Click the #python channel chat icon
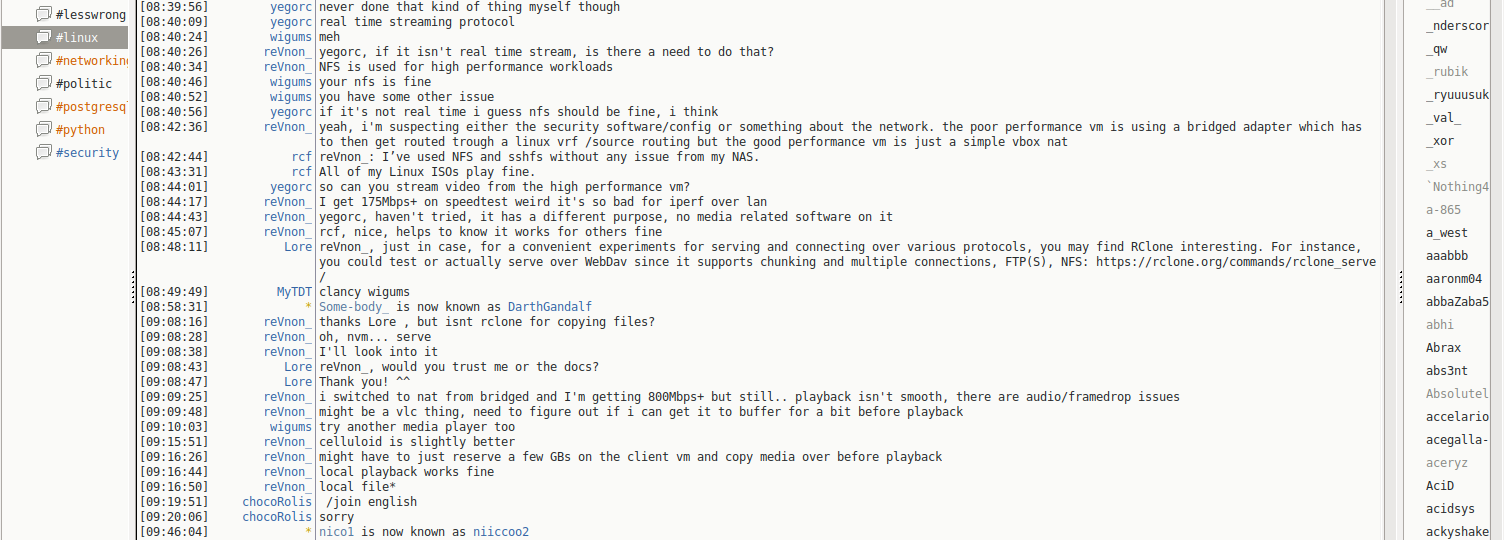The width and height of the screenshot is (1504, 540). coord(43,129)
